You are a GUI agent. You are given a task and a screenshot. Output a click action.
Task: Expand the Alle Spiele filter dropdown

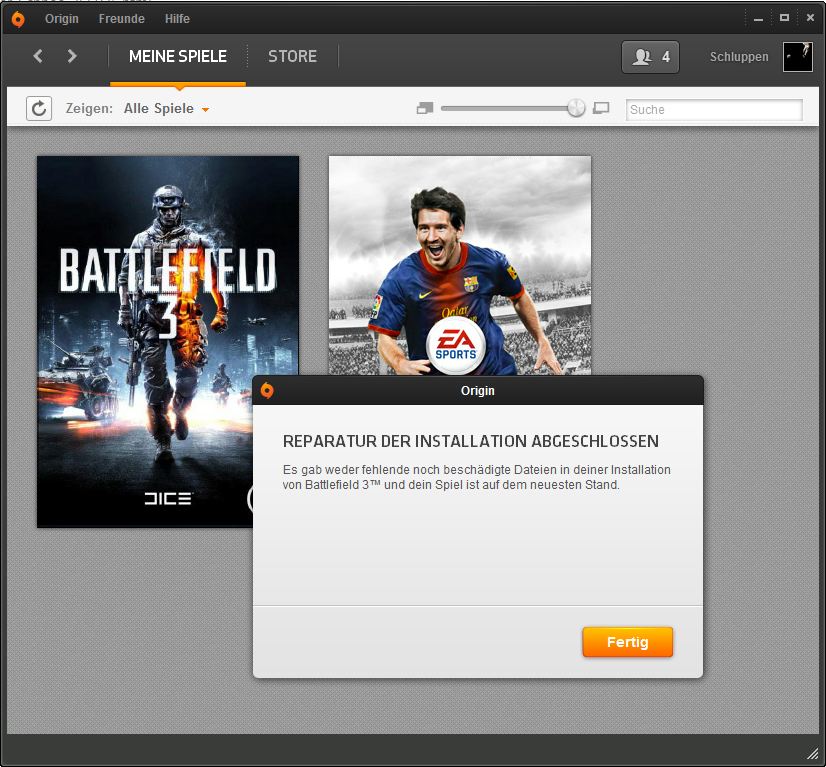(x=166, y=109)
